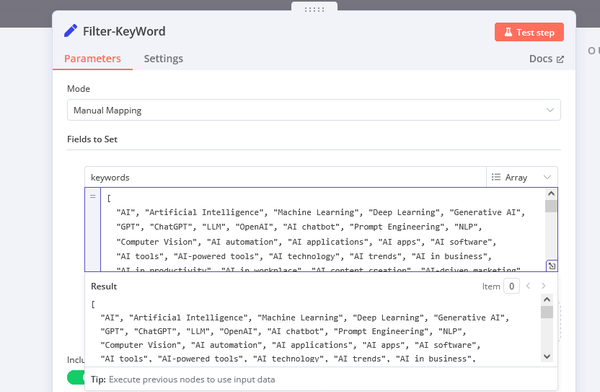Open the Mode dropdown showing Manual Mapping
This screenshot has height=392, width=600.
[x=314, y=110]
